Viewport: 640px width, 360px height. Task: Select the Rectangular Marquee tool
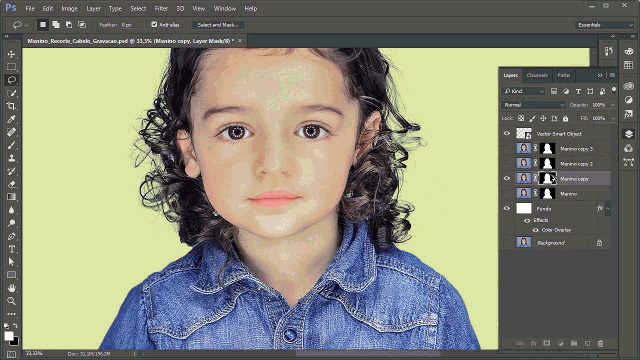(11, 67)
